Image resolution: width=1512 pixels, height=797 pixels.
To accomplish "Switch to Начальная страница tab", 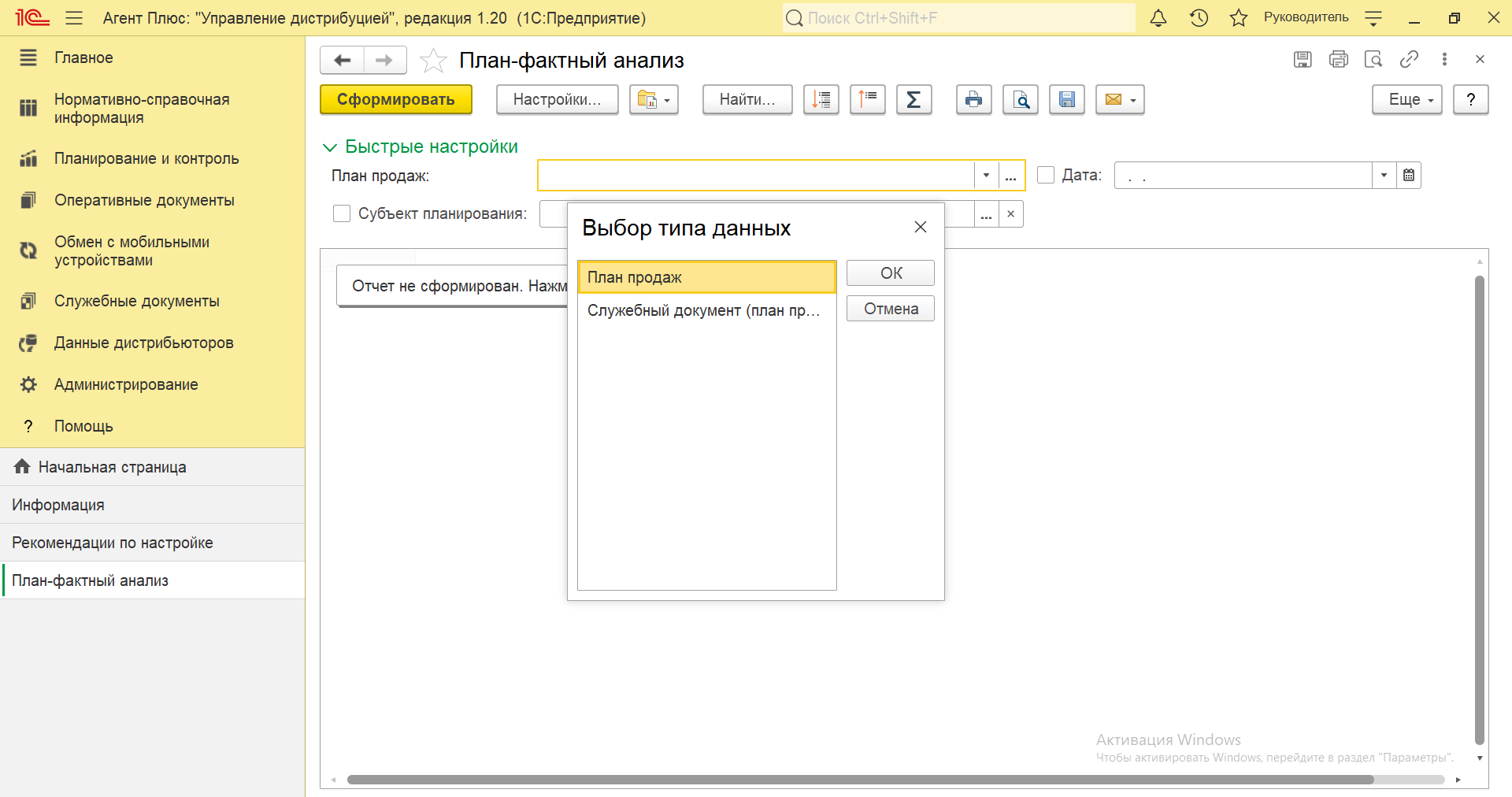I will tap(112, 467).
